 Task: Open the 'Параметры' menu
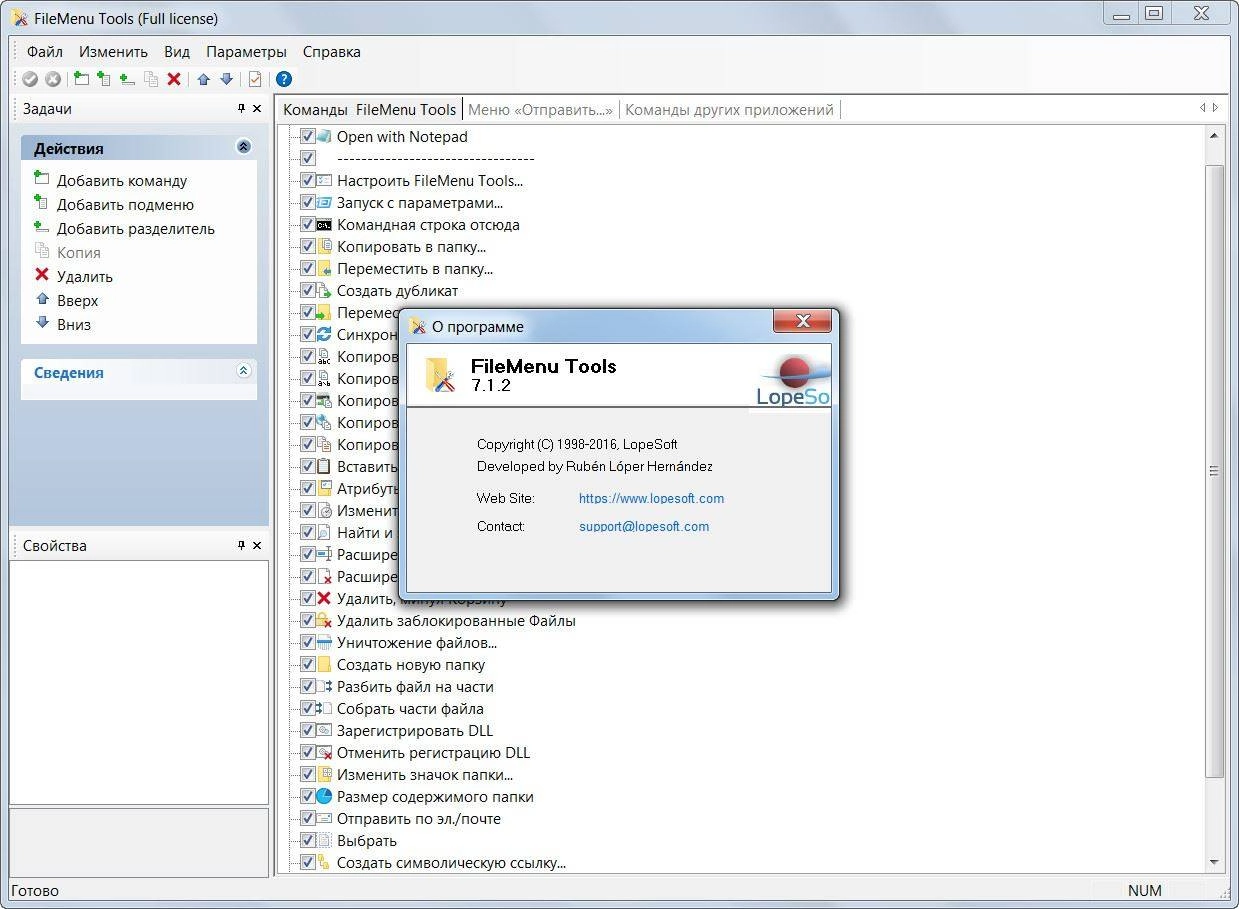[246, 52]
